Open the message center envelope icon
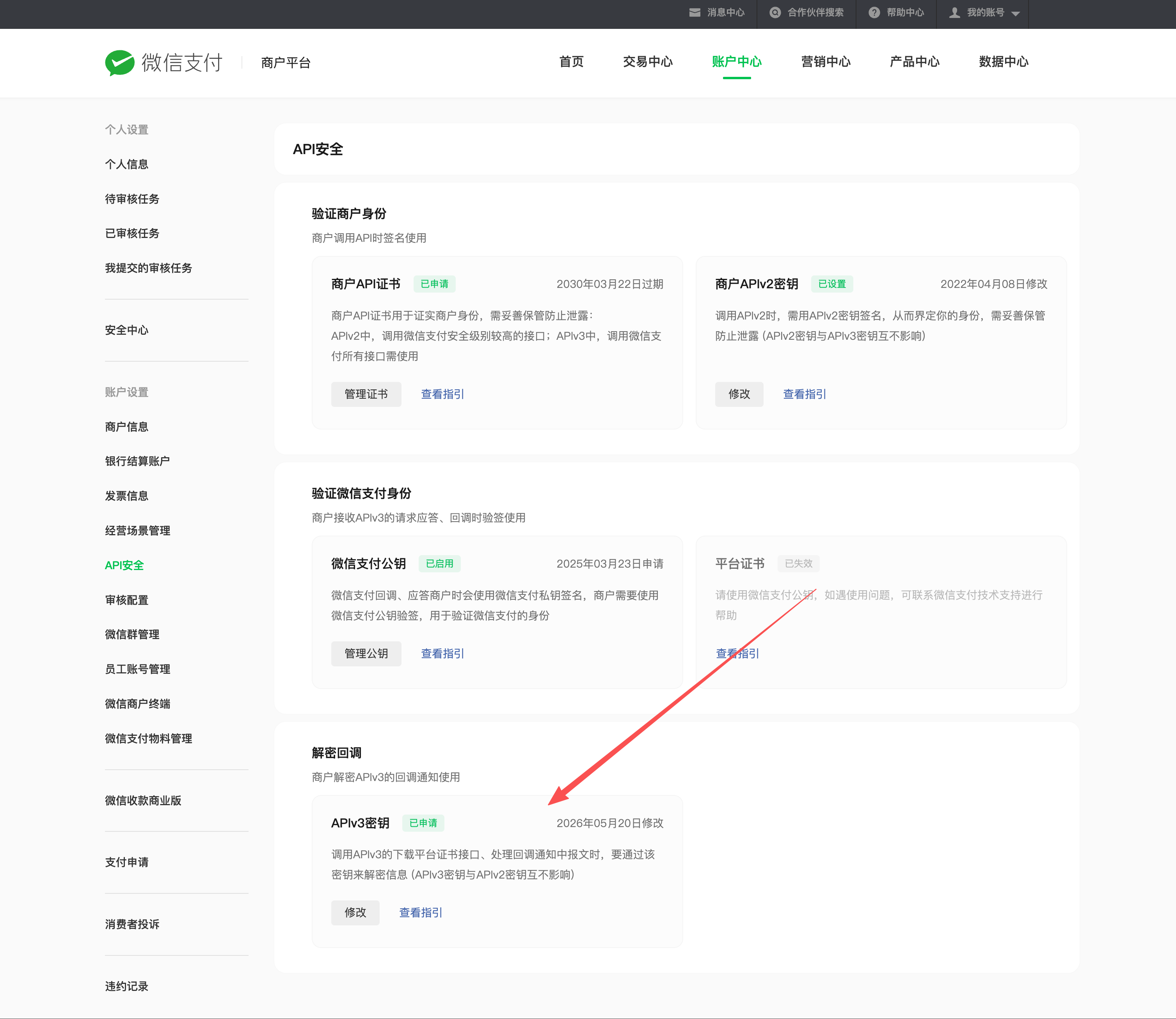The image size is (1176, 1019). point(695,12)
